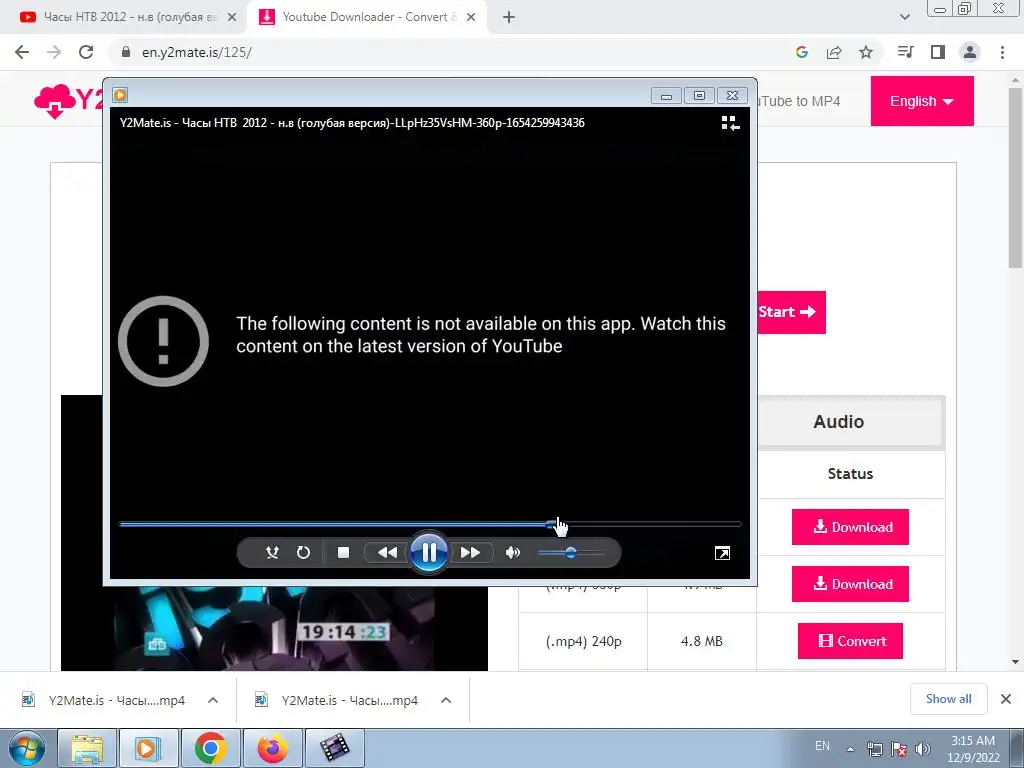
Task: Click the network tray icon
Action: [874, 749]
